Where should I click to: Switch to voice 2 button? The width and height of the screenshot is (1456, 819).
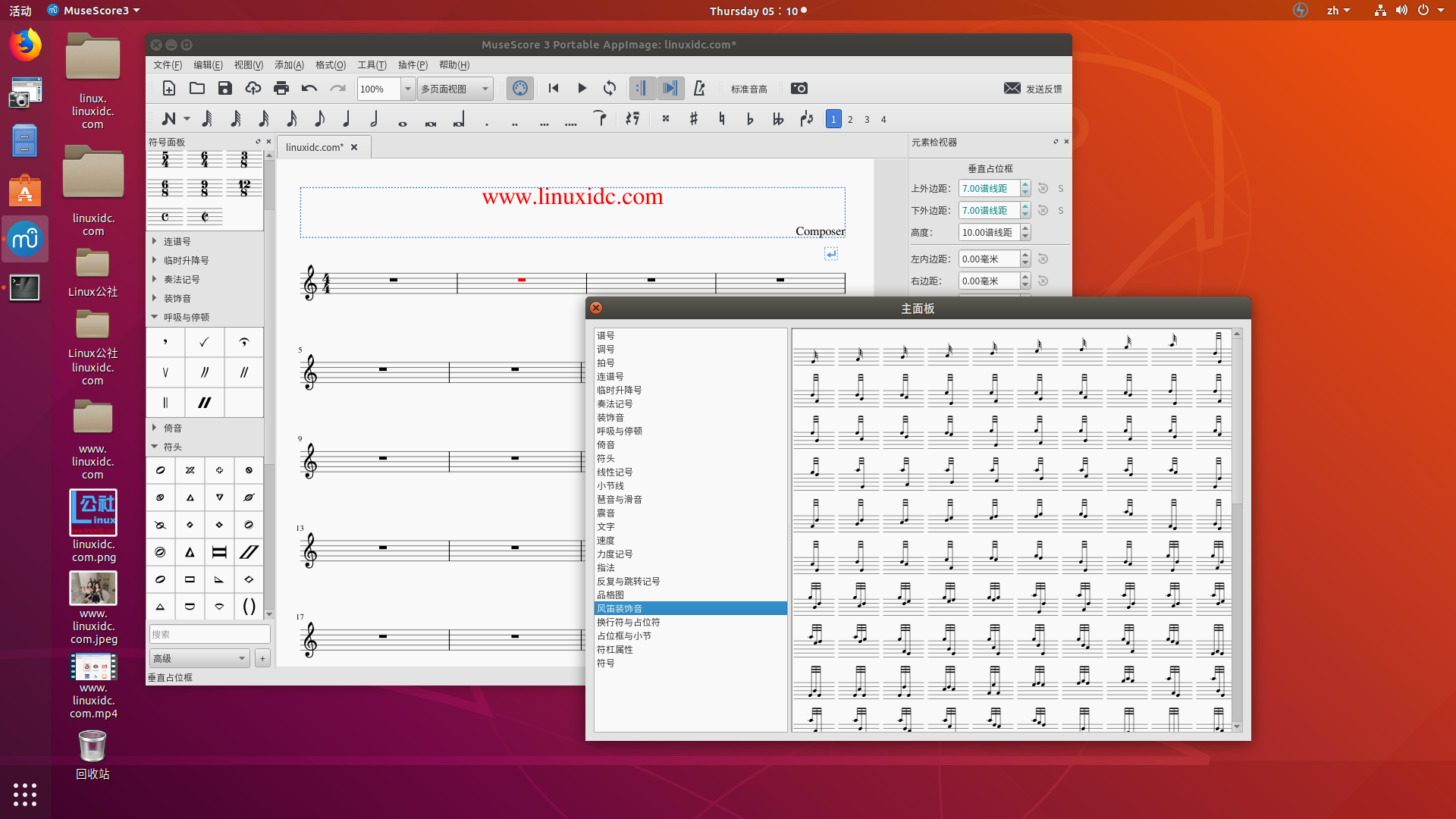[x=850, y=120]
